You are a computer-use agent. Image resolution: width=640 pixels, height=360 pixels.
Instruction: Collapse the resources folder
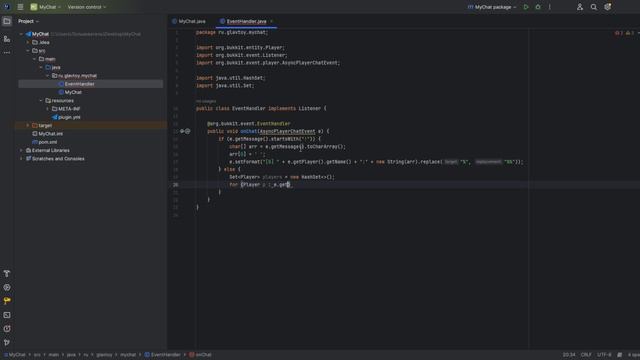(x=41, y=101)
